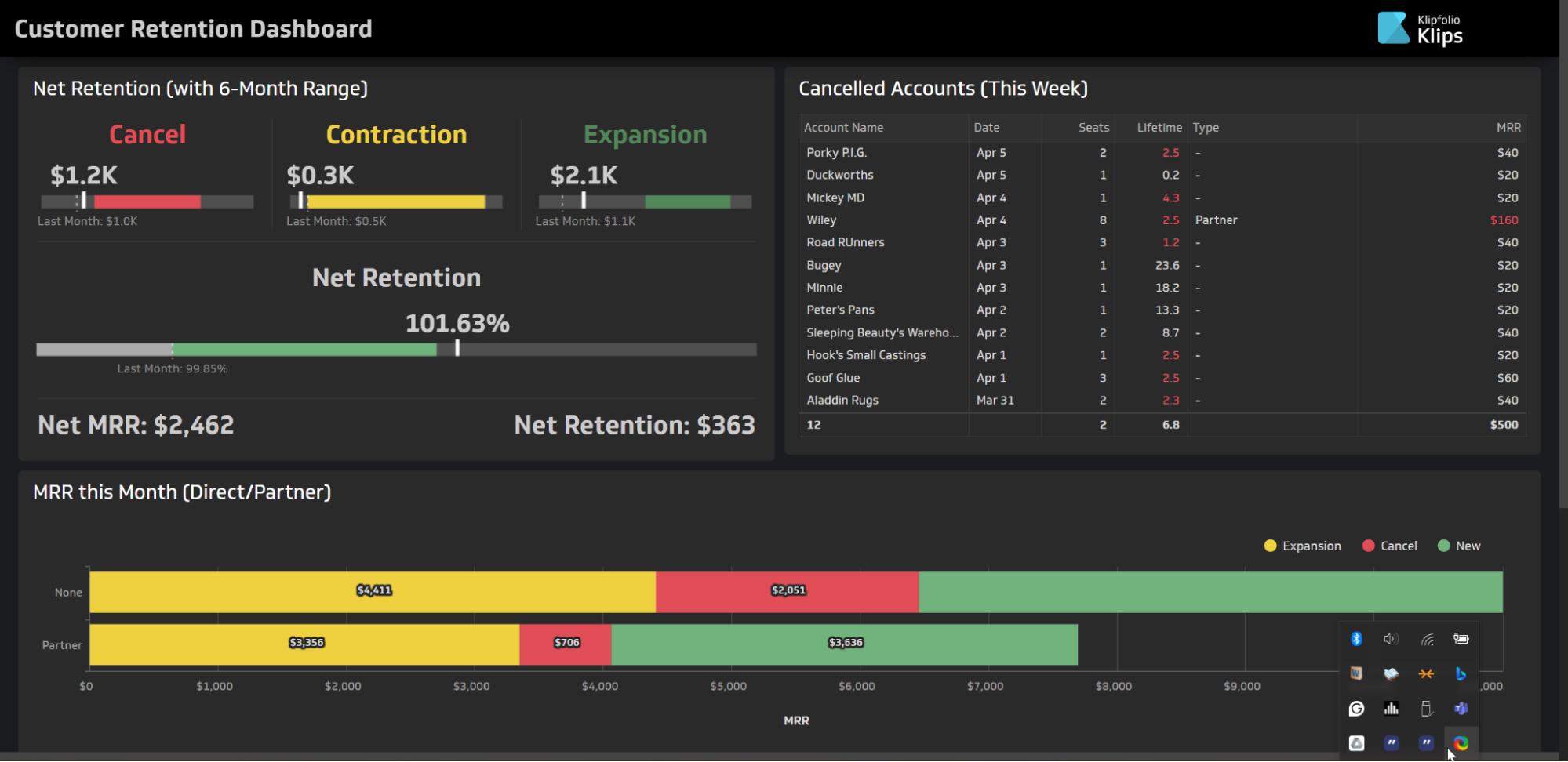This screenshot has height=762, width=1568.
Task: Click the Klipfolio Klips logo
Action: [1420, 29]
